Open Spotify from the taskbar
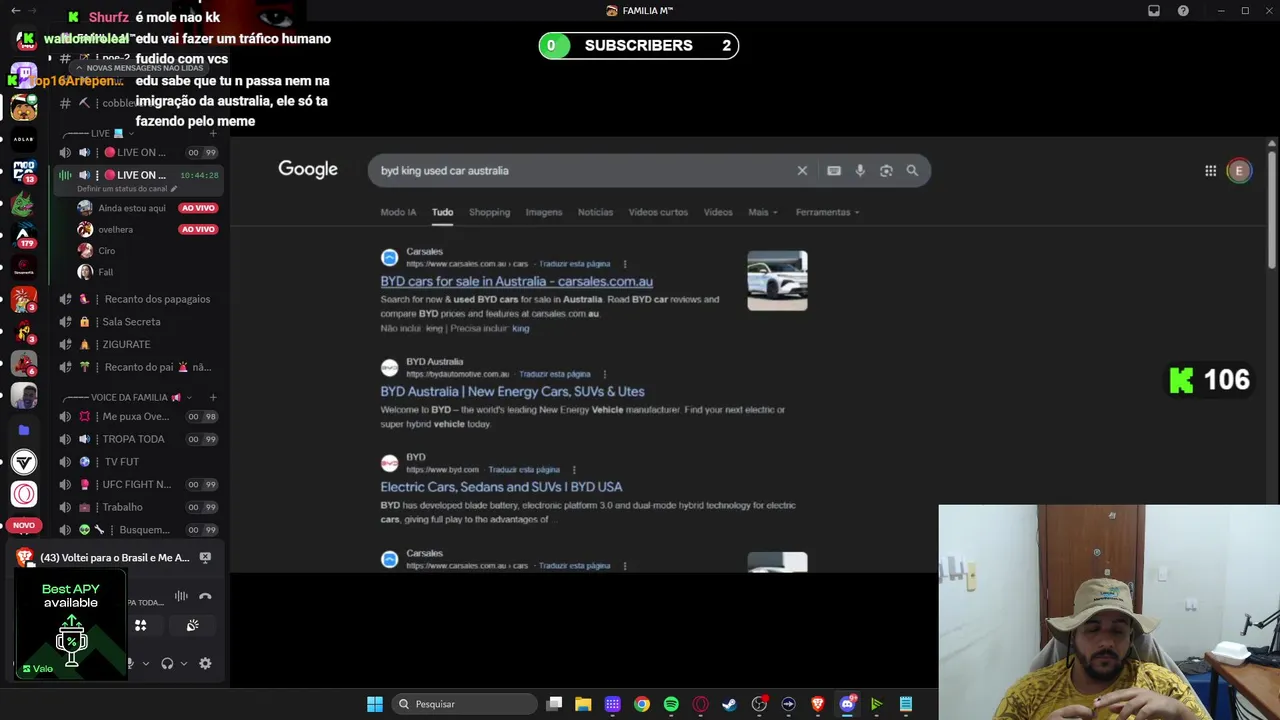The image size is (1280, 720). pos(671,704)
